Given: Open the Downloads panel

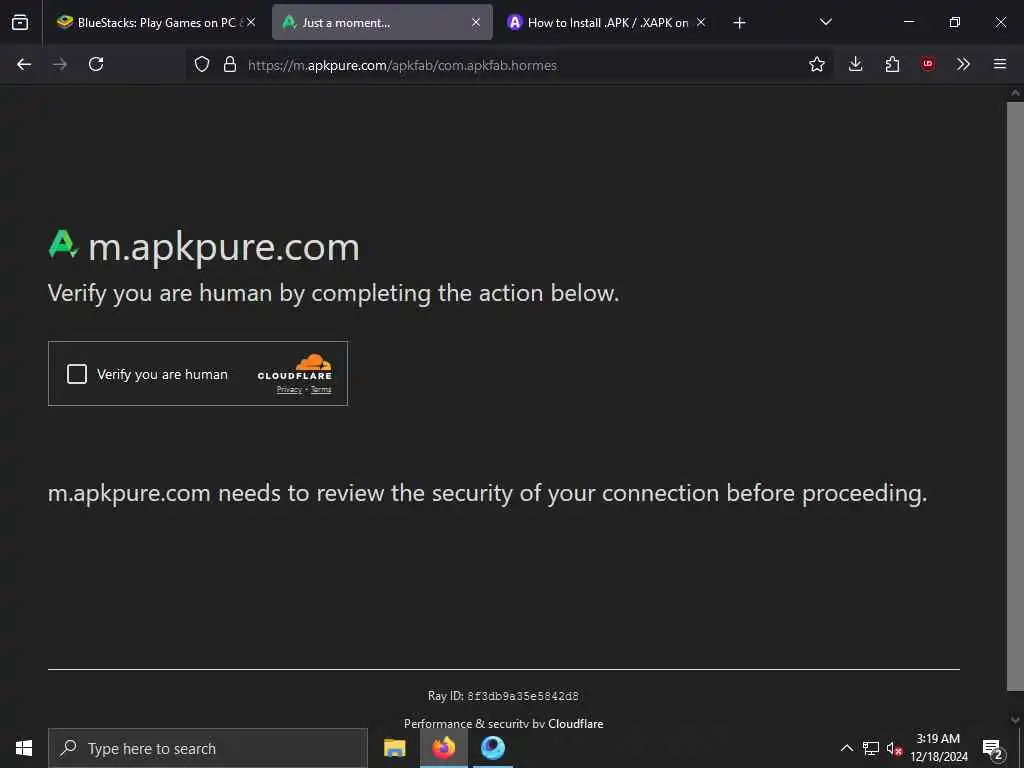Looking at the screenshot, I should (x=856, y=64).
